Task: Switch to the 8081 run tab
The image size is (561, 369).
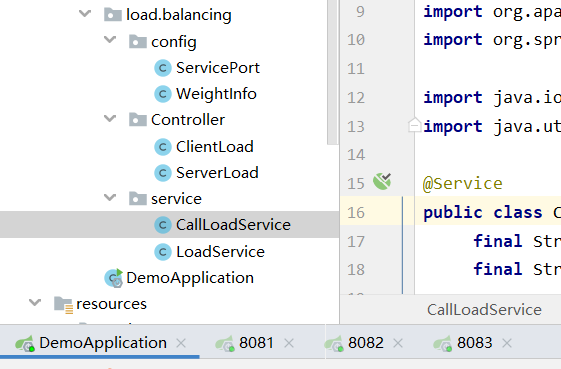Action: (x=256, y=343)
